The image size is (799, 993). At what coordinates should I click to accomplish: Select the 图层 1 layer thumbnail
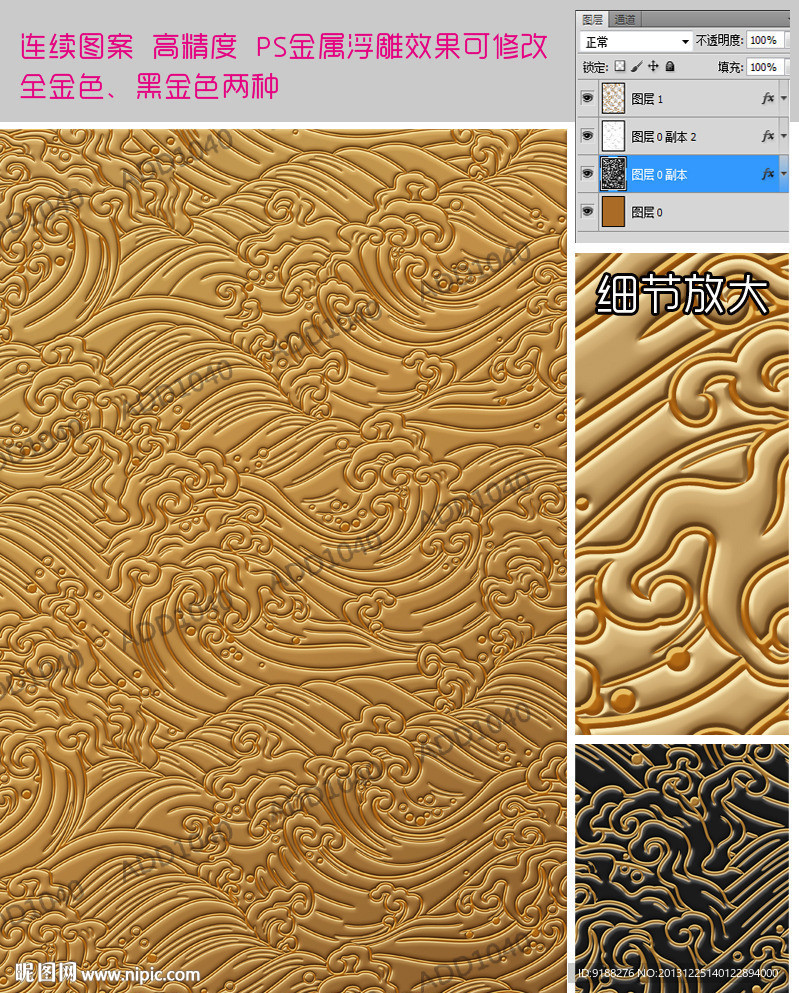pos(613,98)
